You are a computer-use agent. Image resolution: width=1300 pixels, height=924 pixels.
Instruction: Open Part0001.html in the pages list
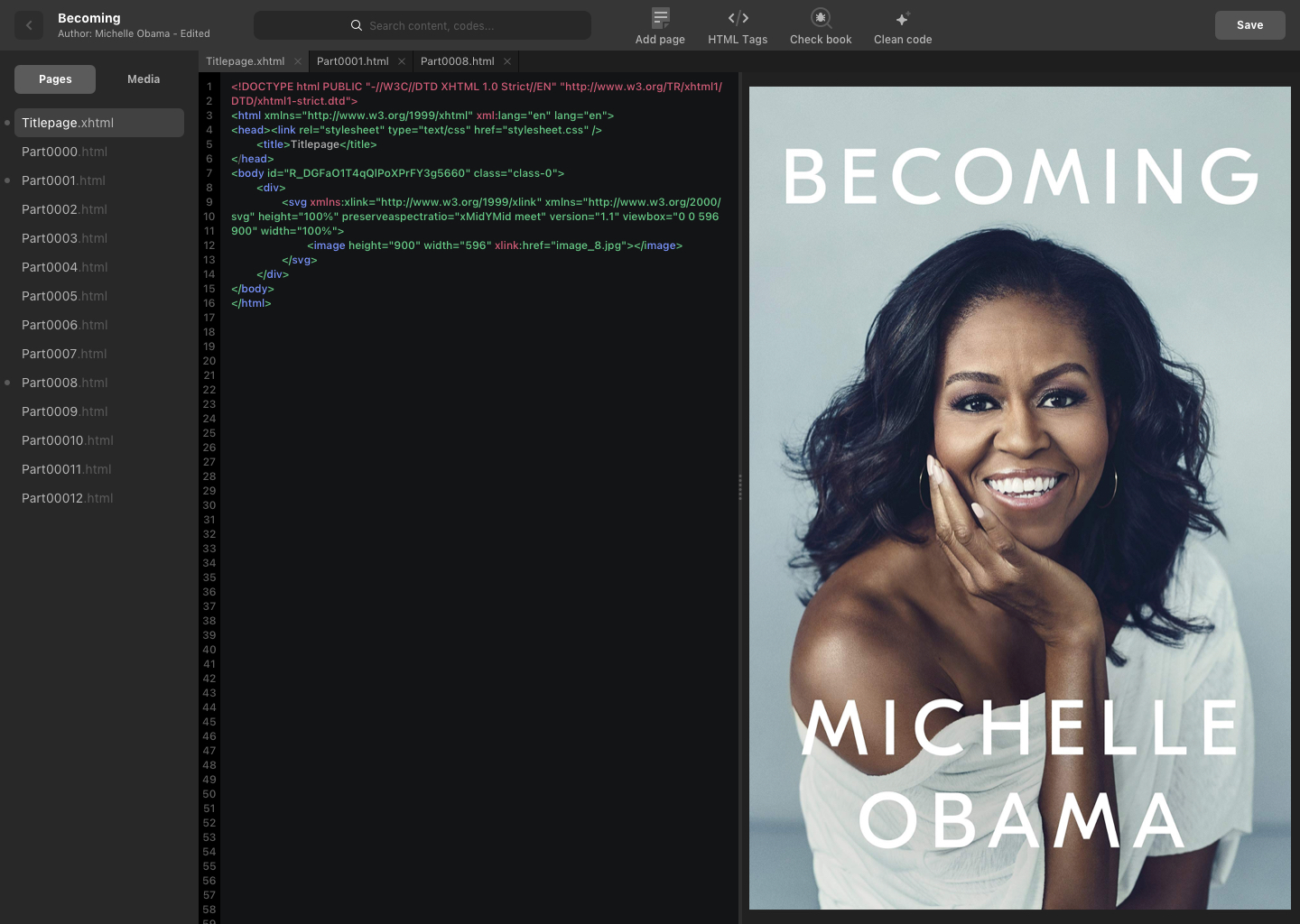pyautogui.click(x=99, y=180)
